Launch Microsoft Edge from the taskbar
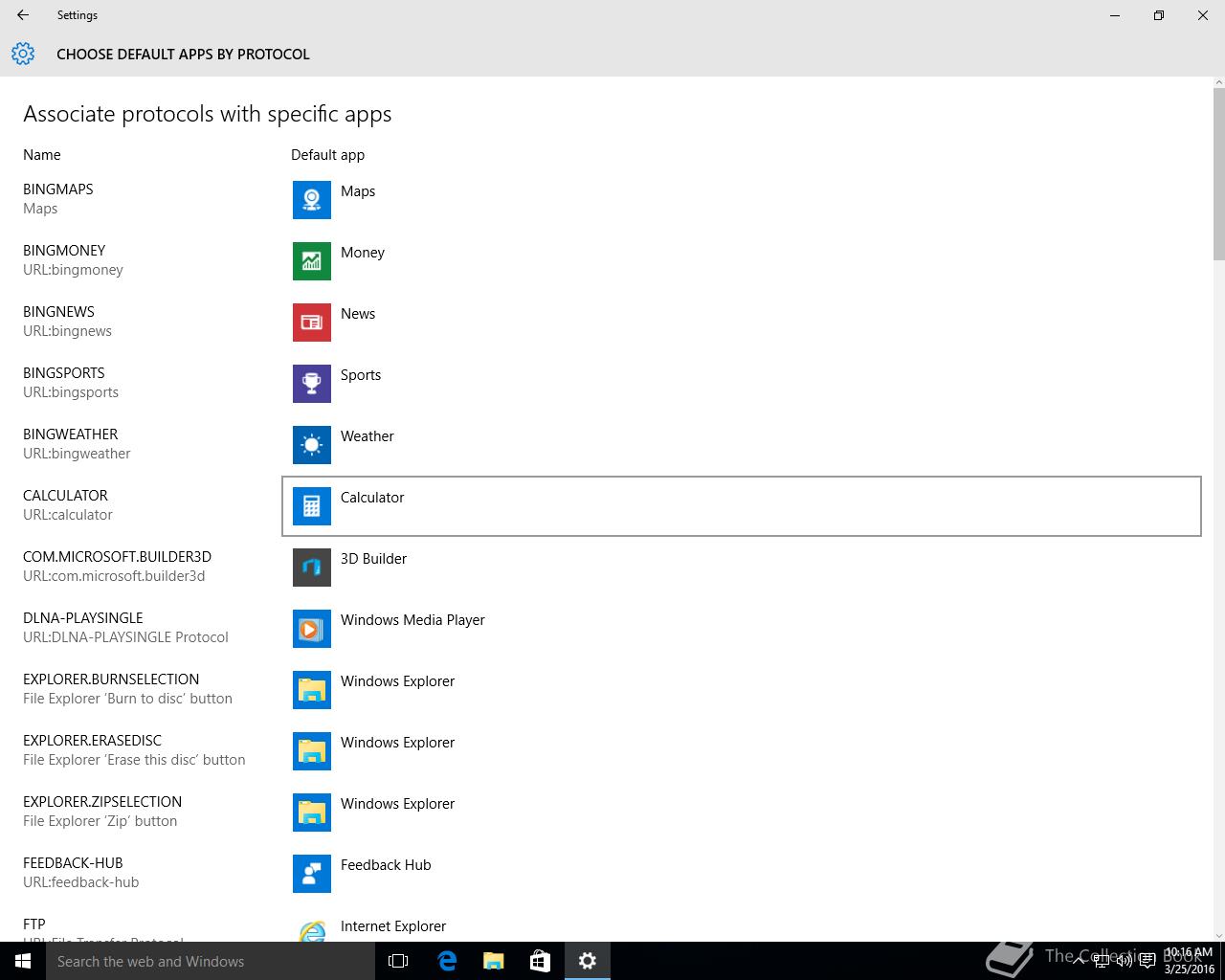The image size is (1225, 980). point(447,961)
